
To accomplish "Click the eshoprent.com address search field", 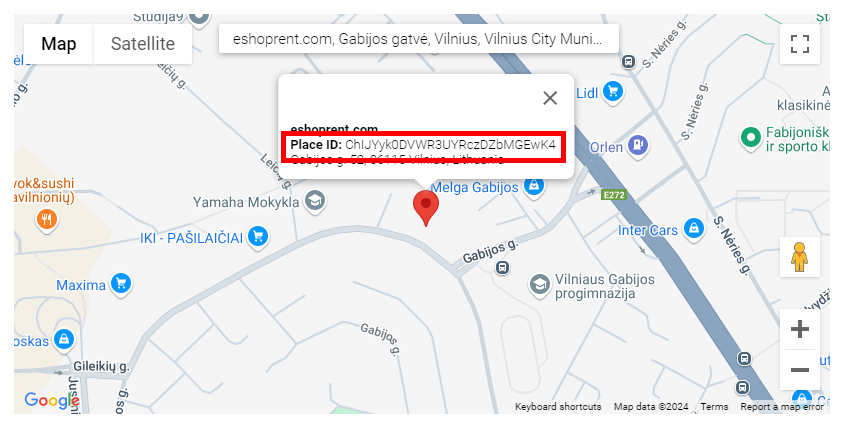I will click(418, 39).
